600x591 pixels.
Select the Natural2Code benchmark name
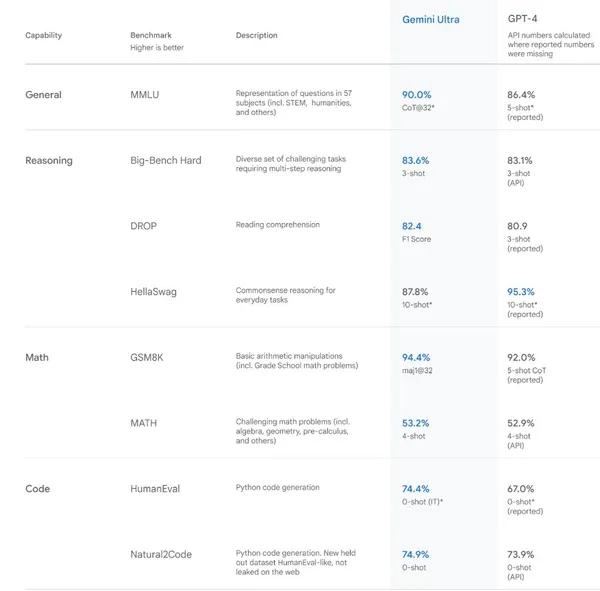[161, 555]
